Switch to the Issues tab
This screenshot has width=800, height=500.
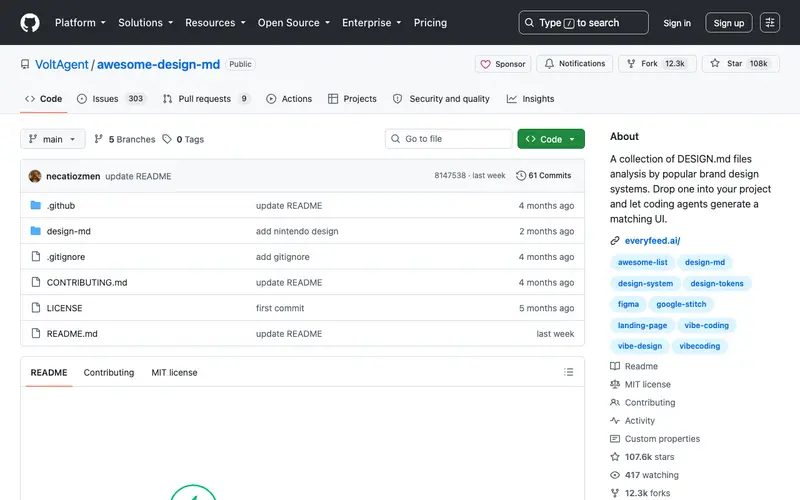click(x=111, y=99)
